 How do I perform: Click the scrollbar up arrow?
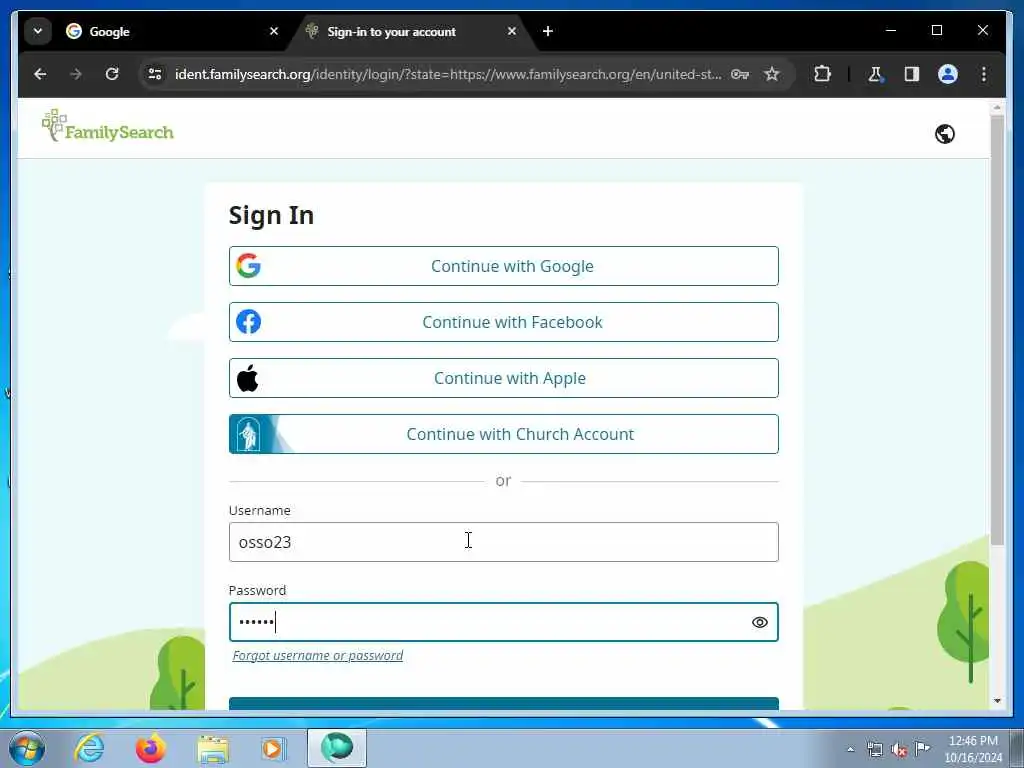997,107
